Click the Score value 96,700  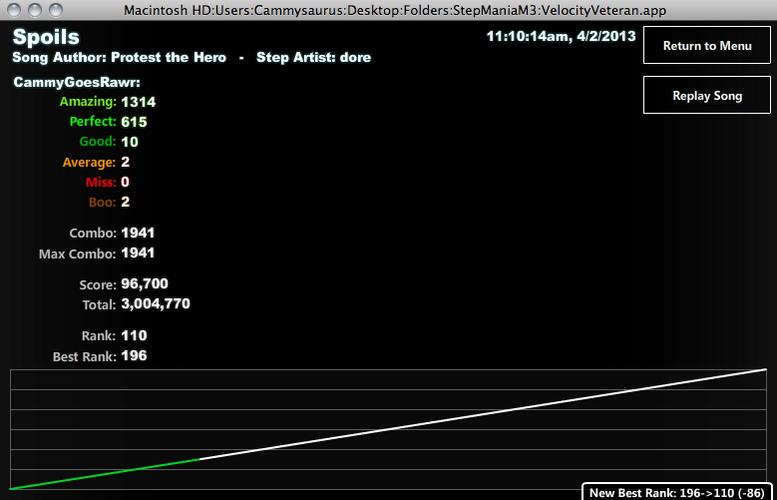(x=144, y=283)
